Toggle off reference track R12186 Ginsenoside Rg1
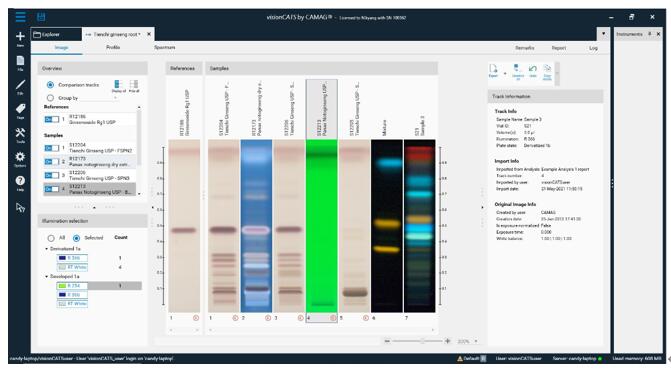This screenshot has width=671, height=369. pos(51,119)
